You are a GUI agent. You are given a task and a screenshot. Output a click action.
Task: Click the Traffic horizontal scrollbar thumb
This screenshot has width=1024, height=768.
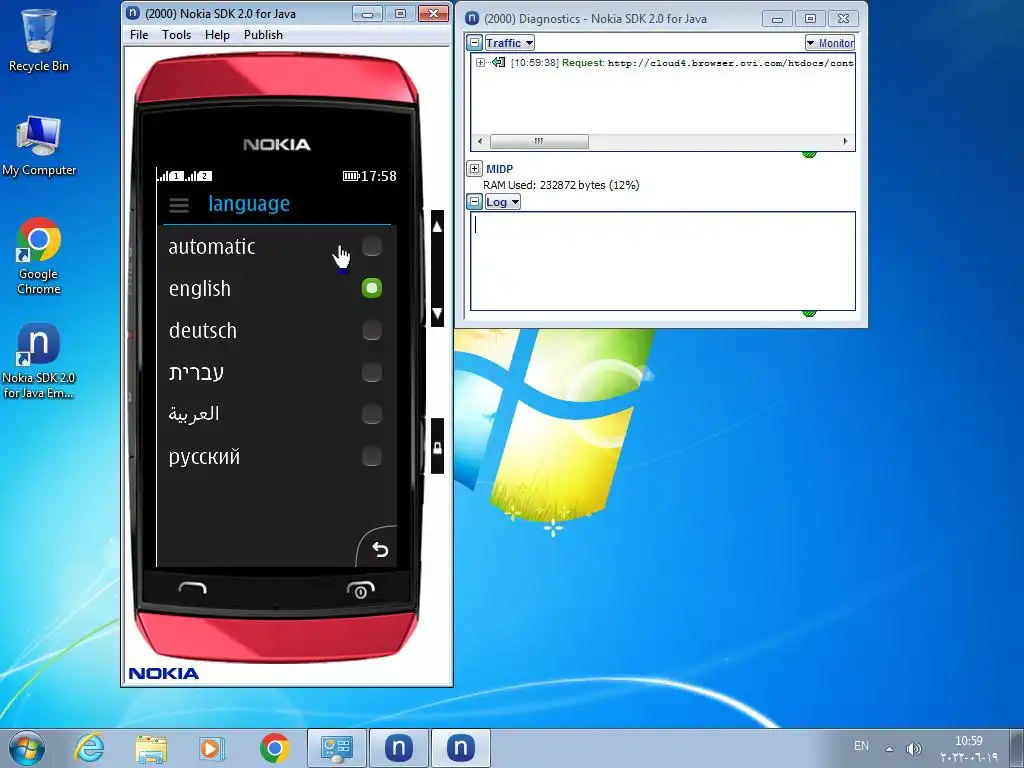pyautogui.click(x=539, y=141)
